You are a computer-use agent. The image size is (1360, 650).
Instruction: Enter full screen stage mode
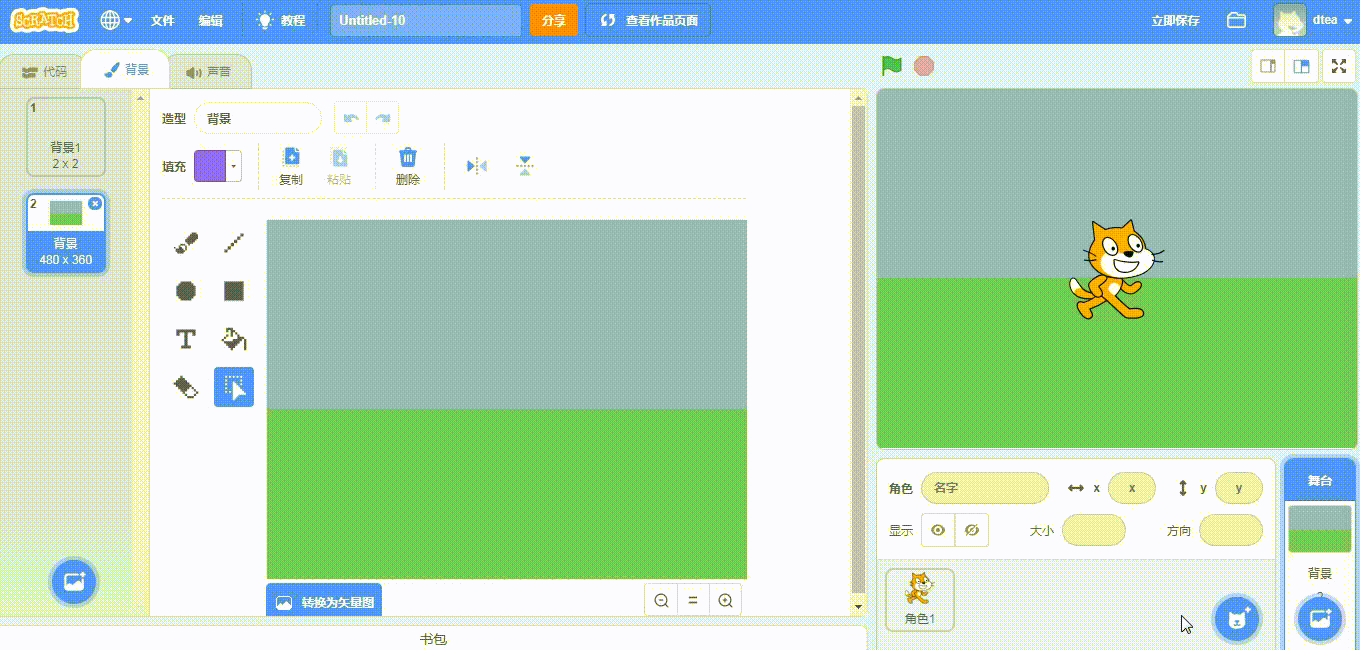[1338, 66]
